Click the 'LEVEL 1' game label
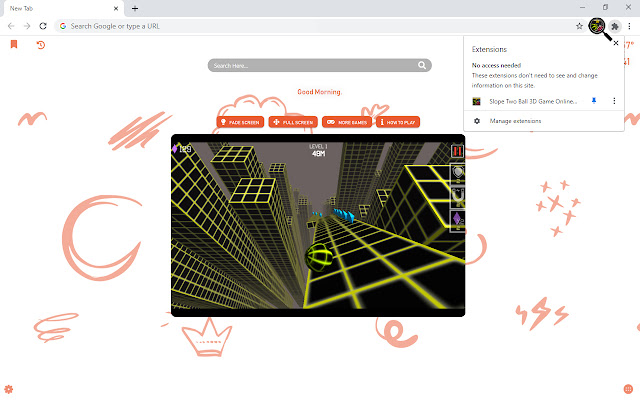This screenshot has height=400, width=640. (x=318, y=146)
